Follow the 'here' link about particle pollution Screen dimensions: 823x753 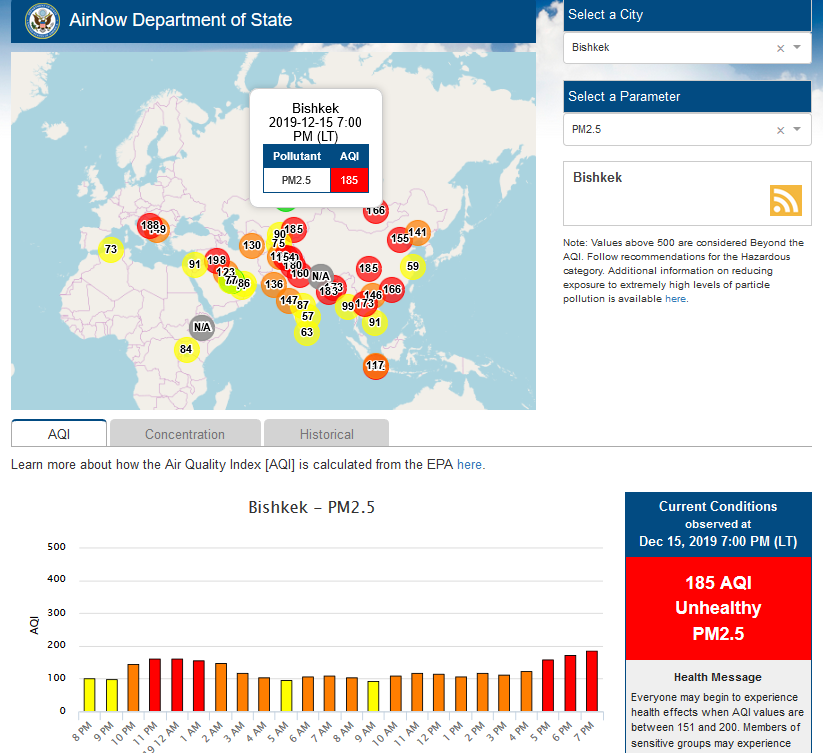[676, 299]
